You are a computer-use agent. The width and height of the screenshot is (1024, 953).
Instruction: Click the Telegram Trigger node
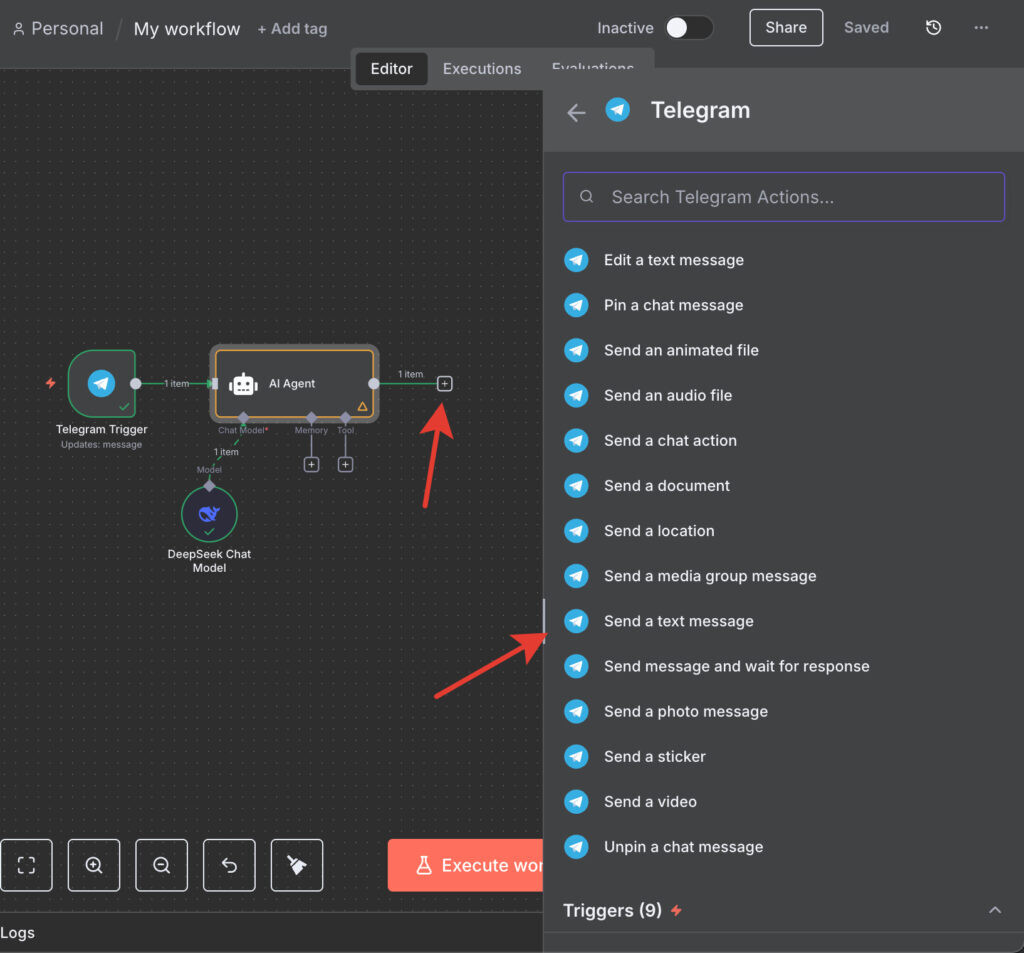(101, 383)
